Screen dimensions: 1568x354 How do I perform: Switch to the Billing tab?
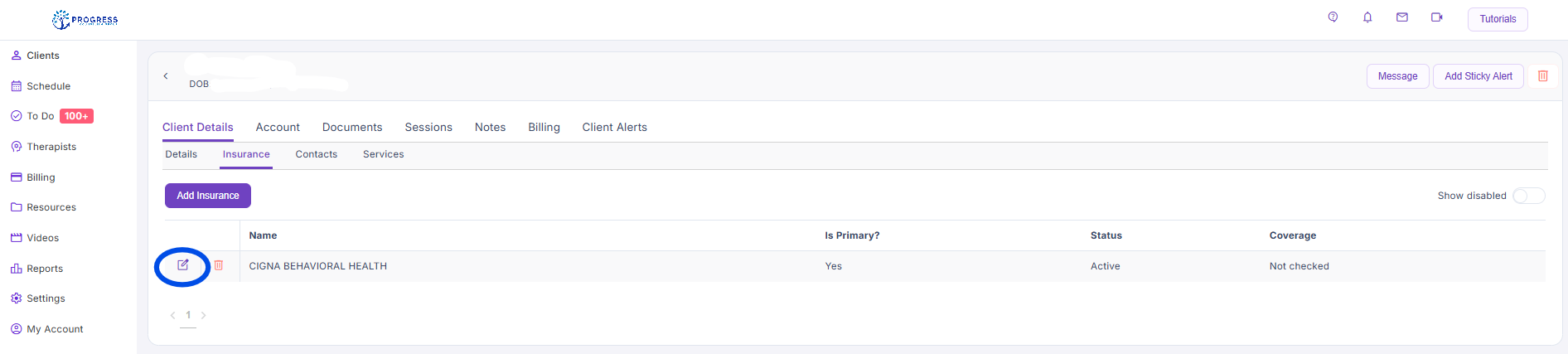(544, 128)
